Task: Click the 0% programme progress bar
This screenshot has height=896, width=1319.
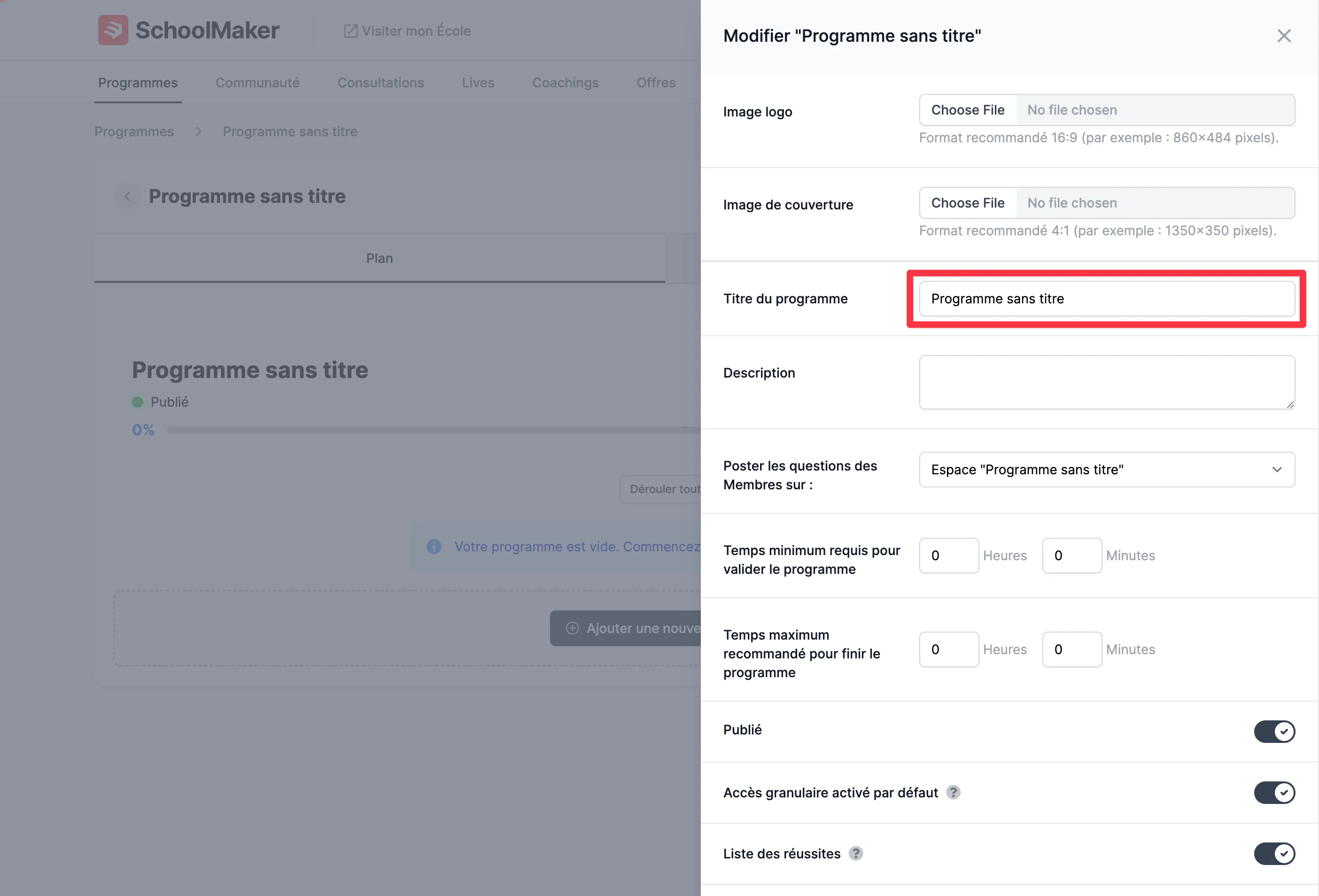Action: pos(434,430)
